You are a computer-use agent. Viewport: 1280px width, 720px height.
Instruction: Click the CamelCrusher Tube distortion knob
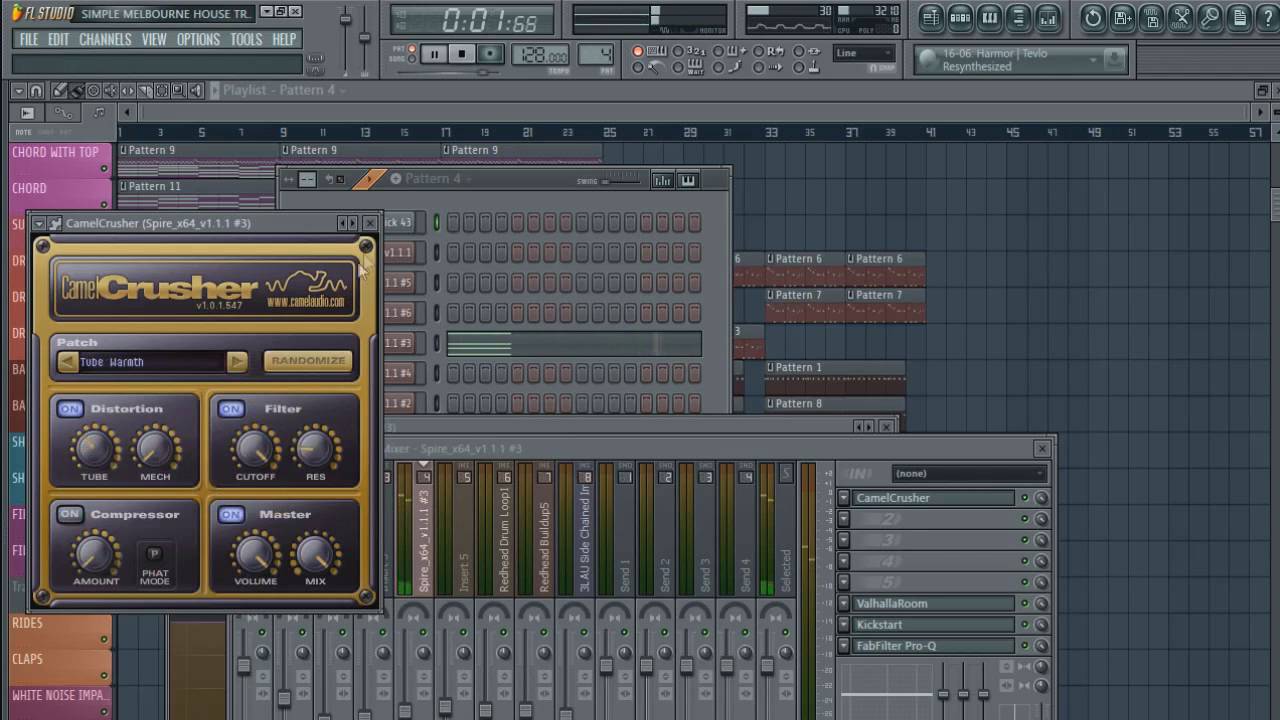pos(94,448)
